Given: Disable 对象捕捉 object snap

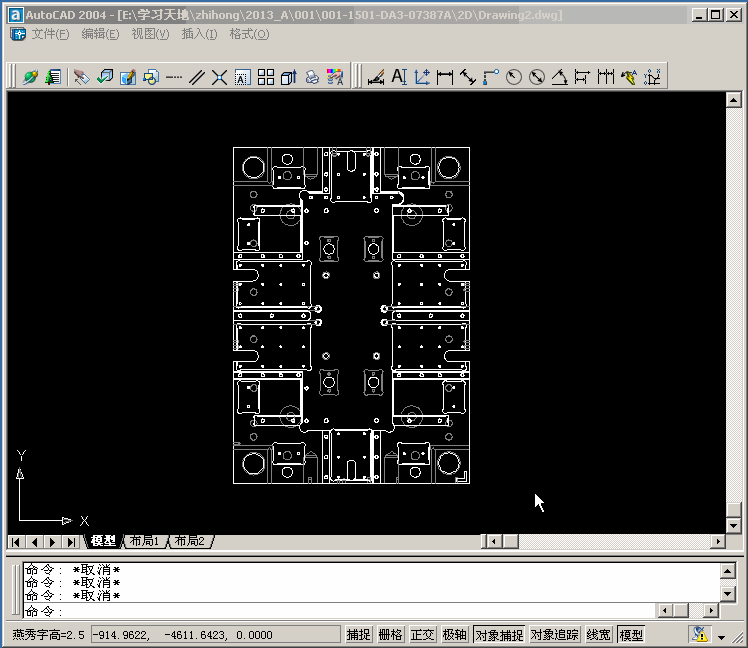Looking at the screenshot, I should [x=498, y=634].
